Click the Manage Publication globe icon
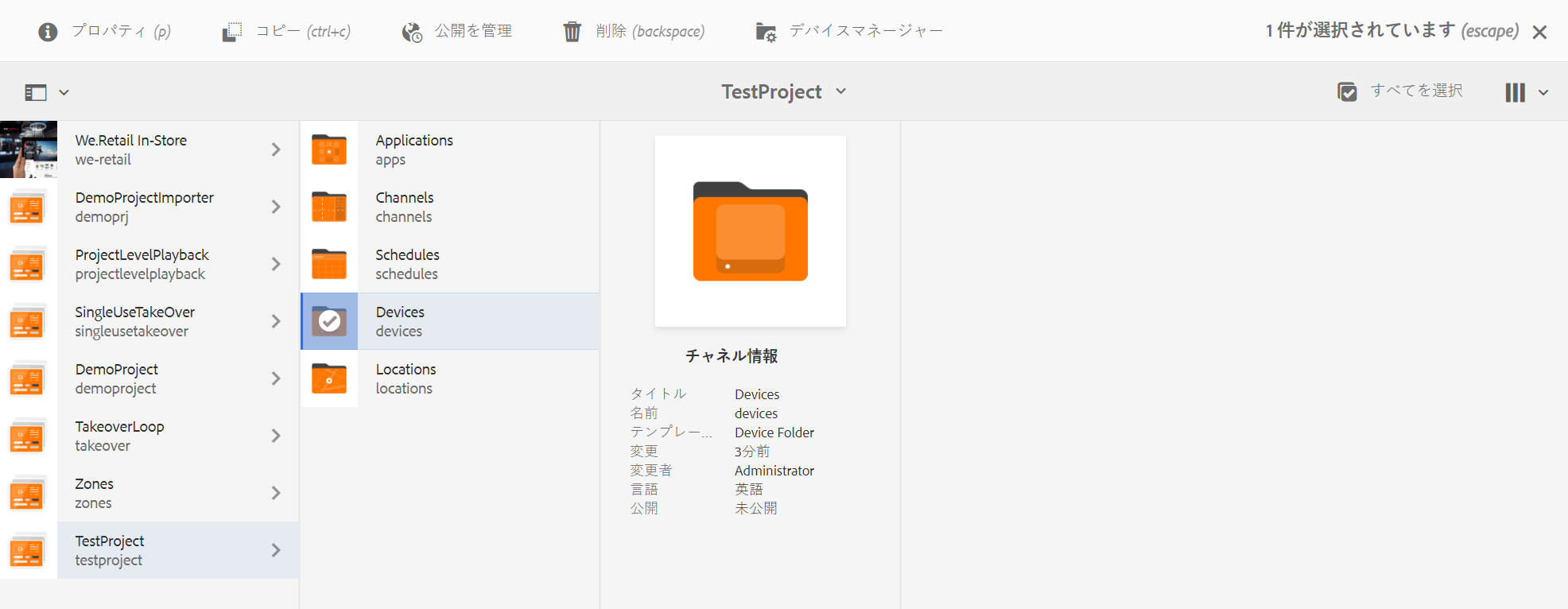 pyautogui.click(x=412, y=32)
